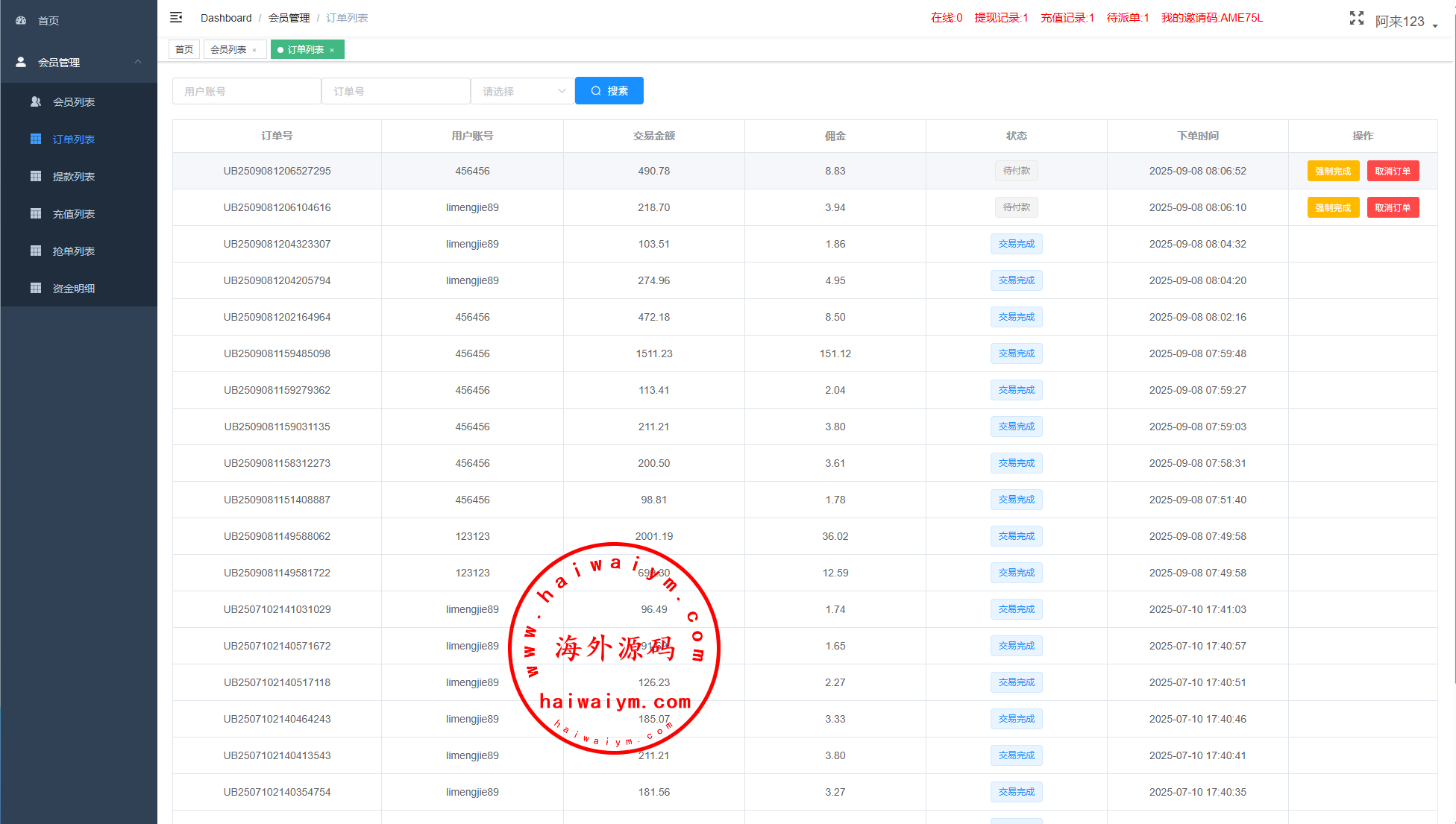This screenshot has width=1456, height=824.
Task: Click the 资金明细 grid icon in sidebar
Action: click(x=36, y=289)
